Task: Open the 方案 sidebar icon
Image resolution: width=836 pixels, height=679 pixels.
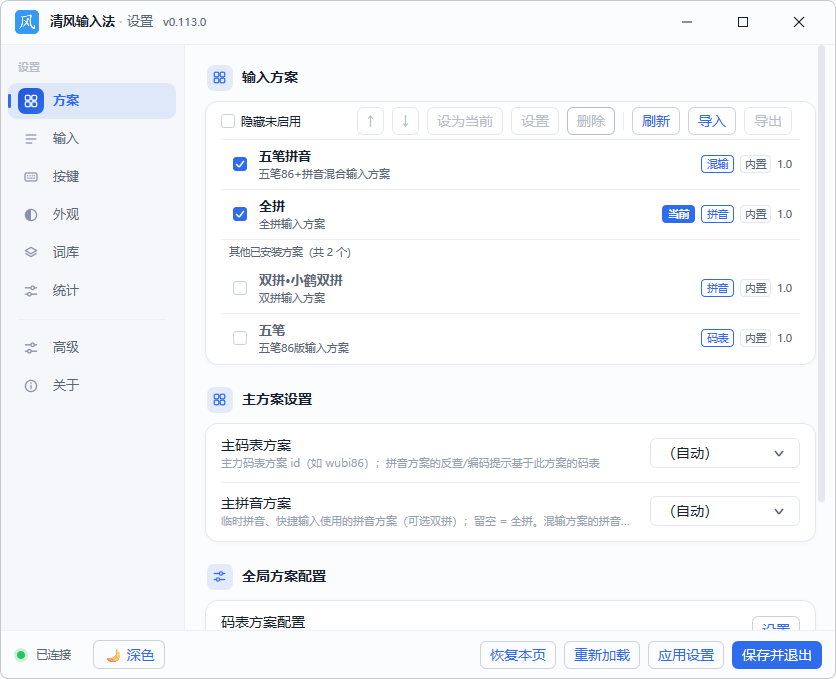Action: click(31, 101)
